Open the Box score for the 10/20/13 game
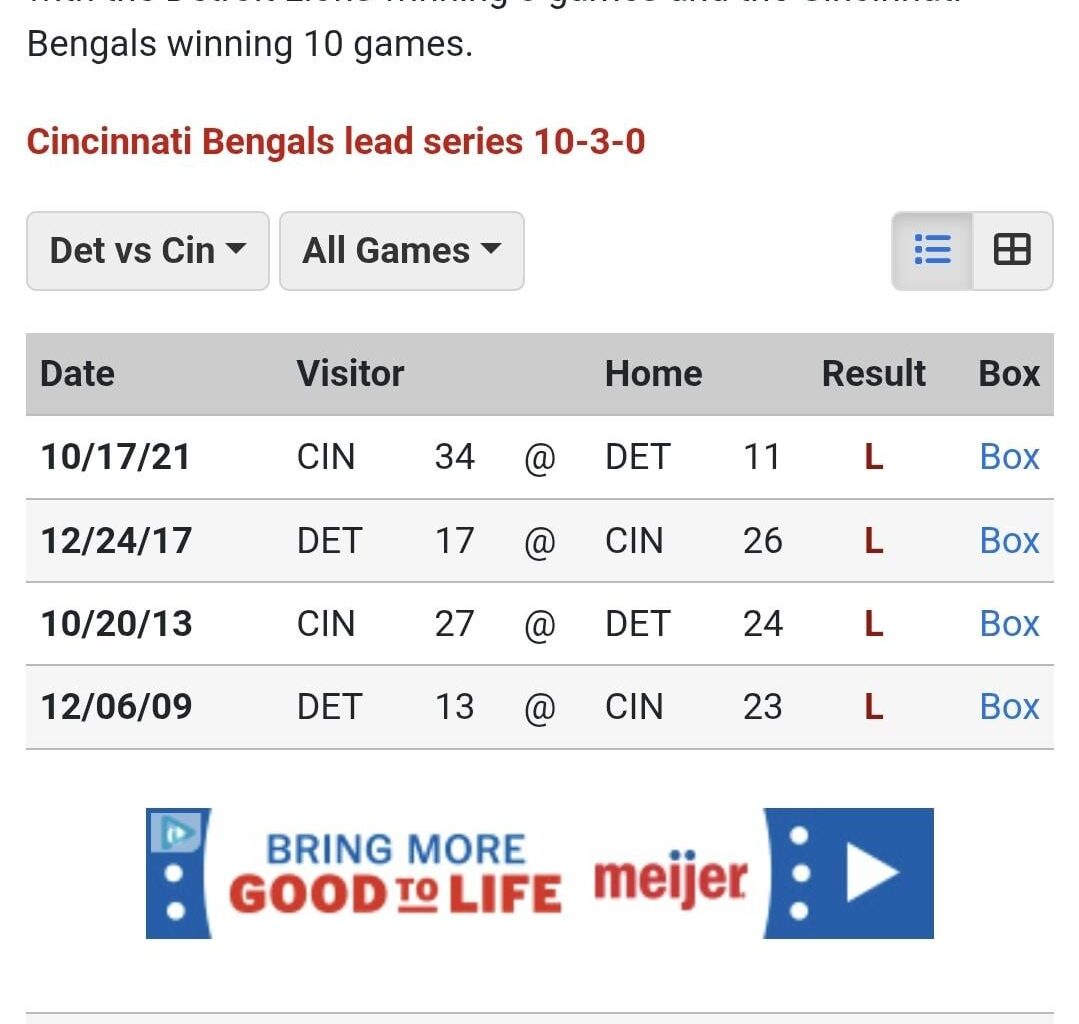 point(1009,623)
